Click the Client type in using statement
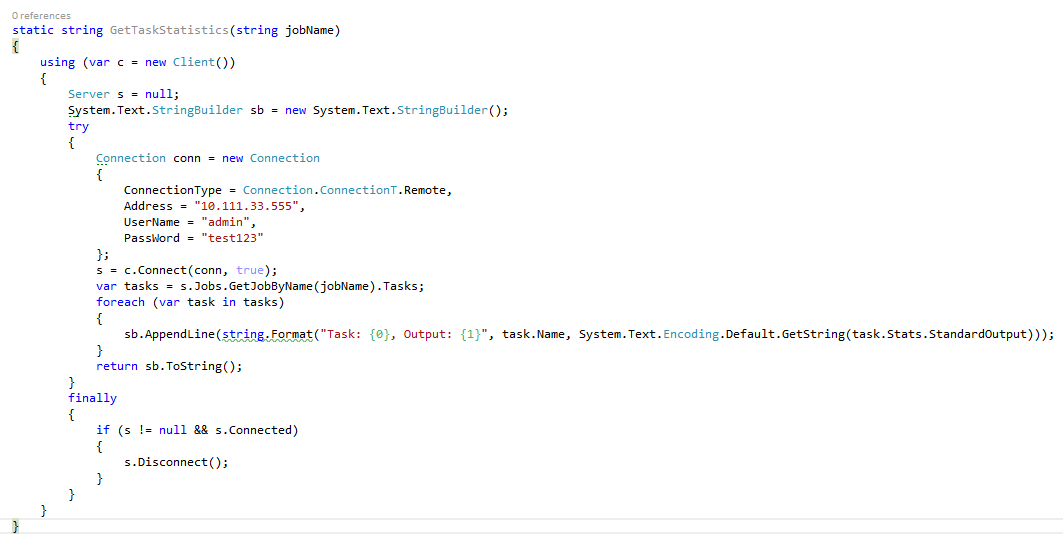Screen dimensions: 1063x547 point(195,62)
